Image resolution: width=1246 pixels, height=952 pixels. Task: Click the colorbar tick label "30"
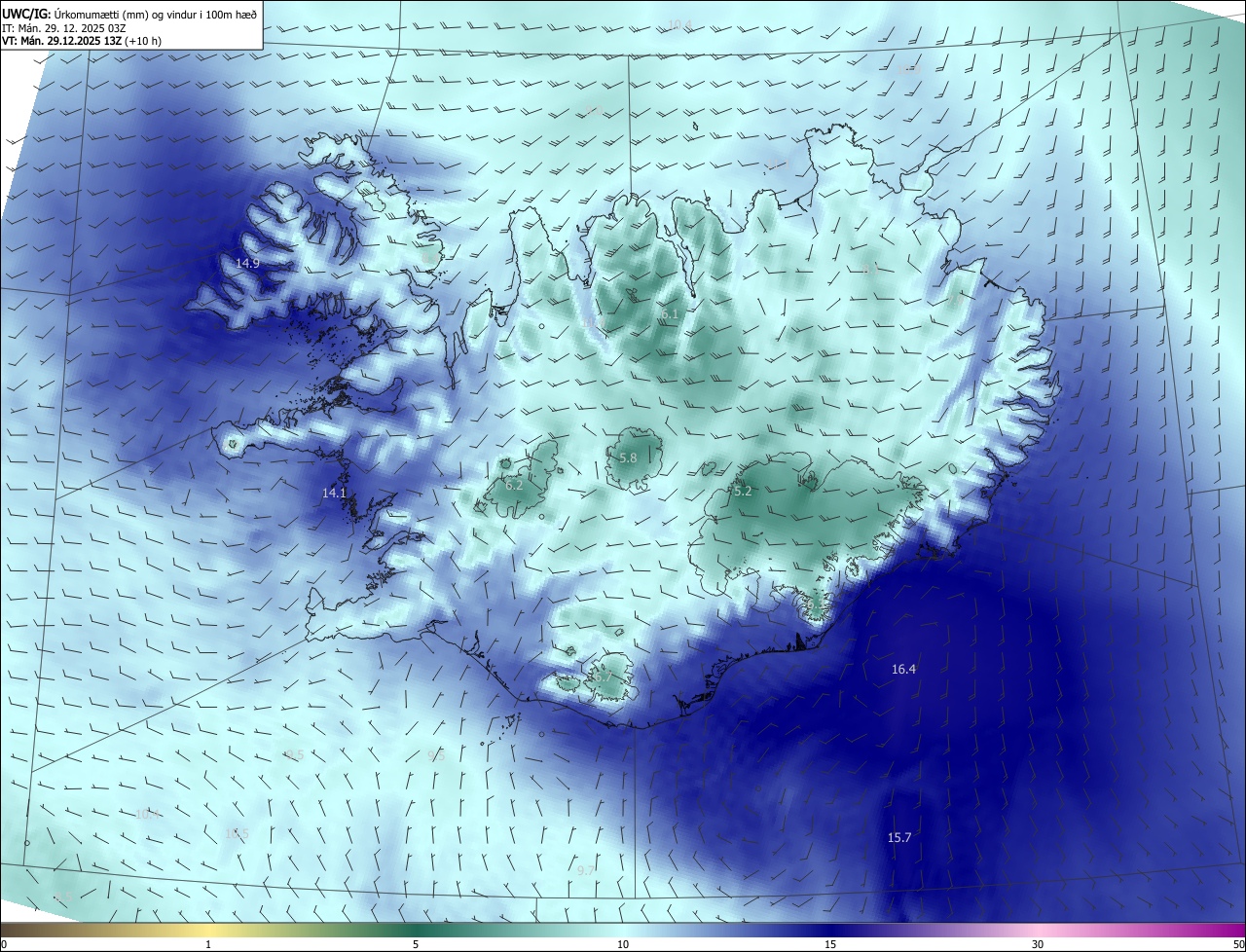(1038, 944)
